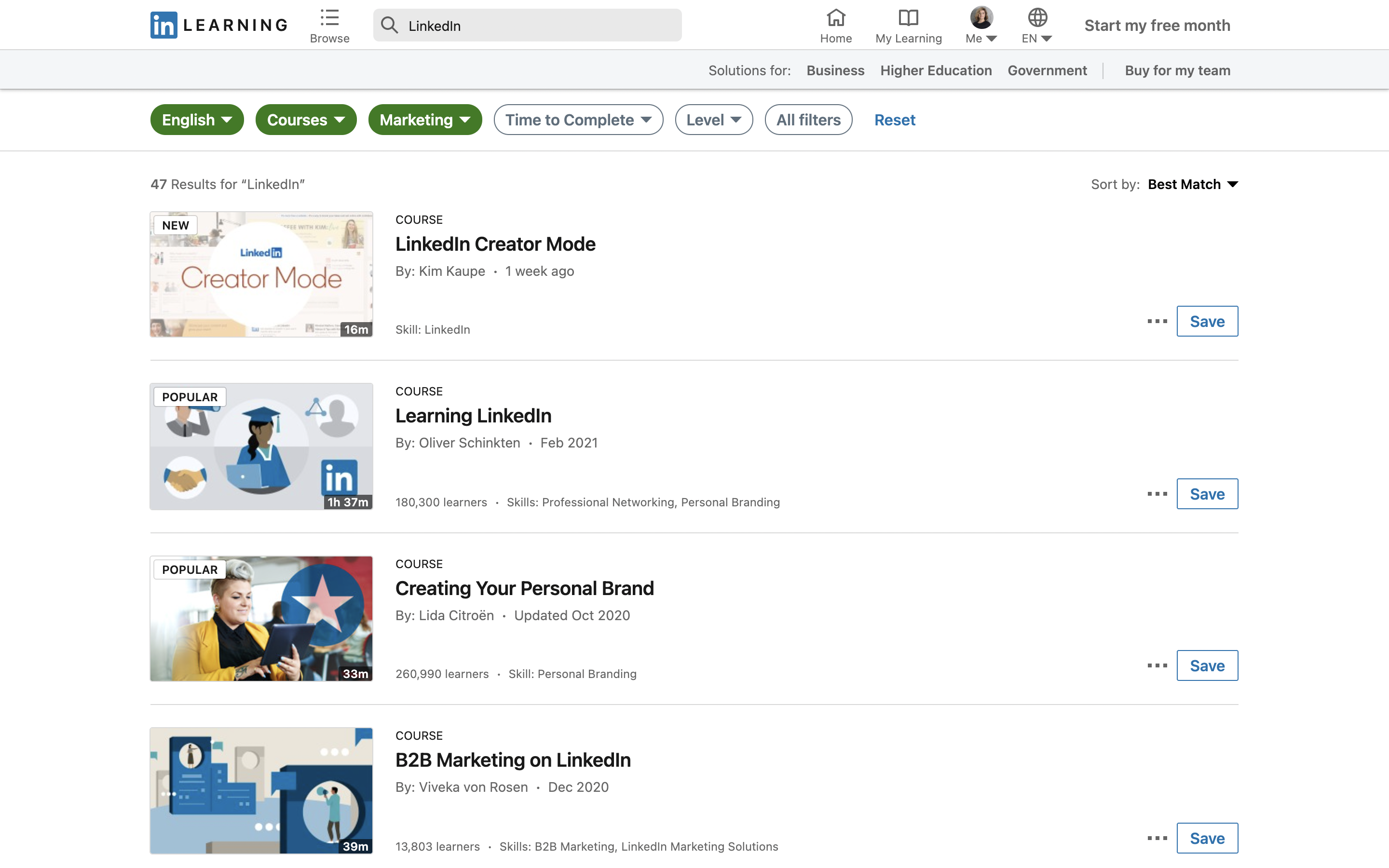This screenshot has width=1389, height=868.
Task: Open more options for B2B Marketing on LinkedIn
Action: point(1157,838)
